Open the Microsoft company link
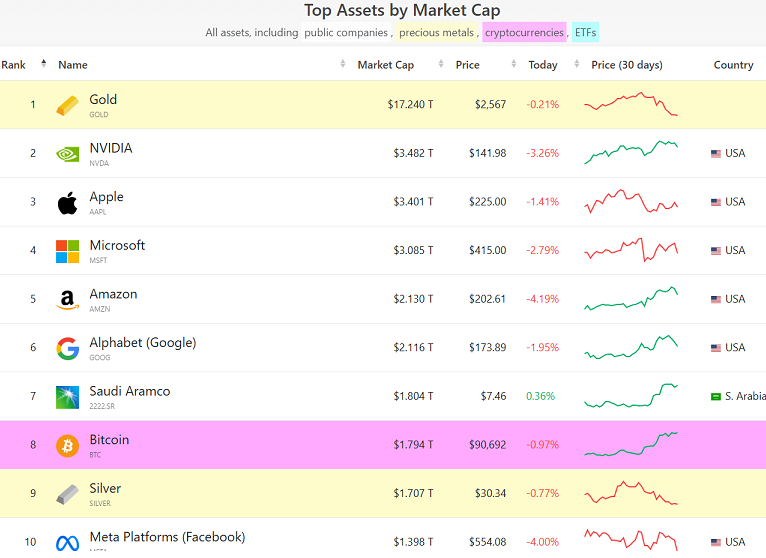The height and width of the screenshot is (558, 766). coord(117,245)
